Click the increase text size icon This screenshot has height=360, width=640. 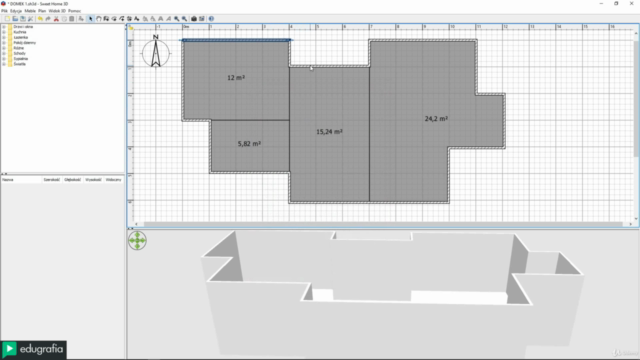145,19
